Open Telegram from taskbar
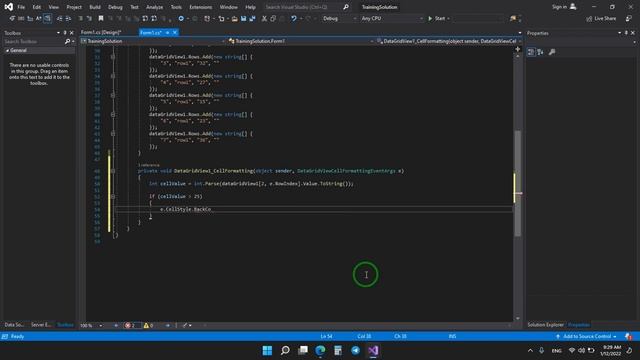This screenshot has width=640, height=360. click(x=356, y=350)
